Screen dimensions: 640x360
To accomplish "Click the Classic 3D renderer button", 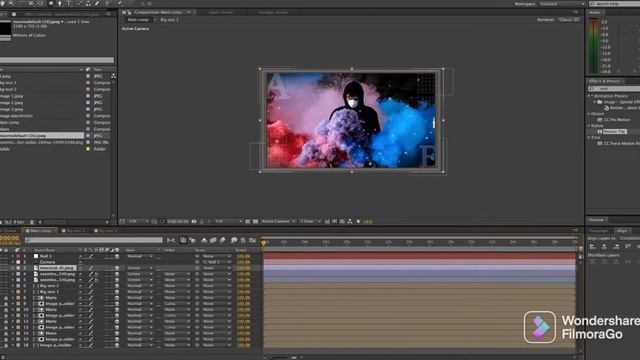I will [569, 20].
